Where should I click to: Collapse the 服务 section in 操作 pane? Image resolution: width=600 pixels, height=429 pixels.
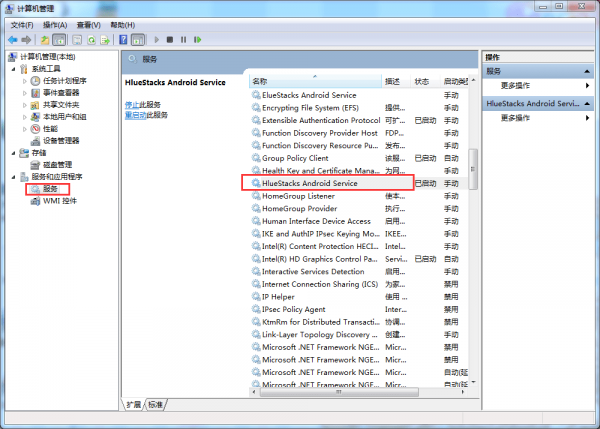click(587, 72)
